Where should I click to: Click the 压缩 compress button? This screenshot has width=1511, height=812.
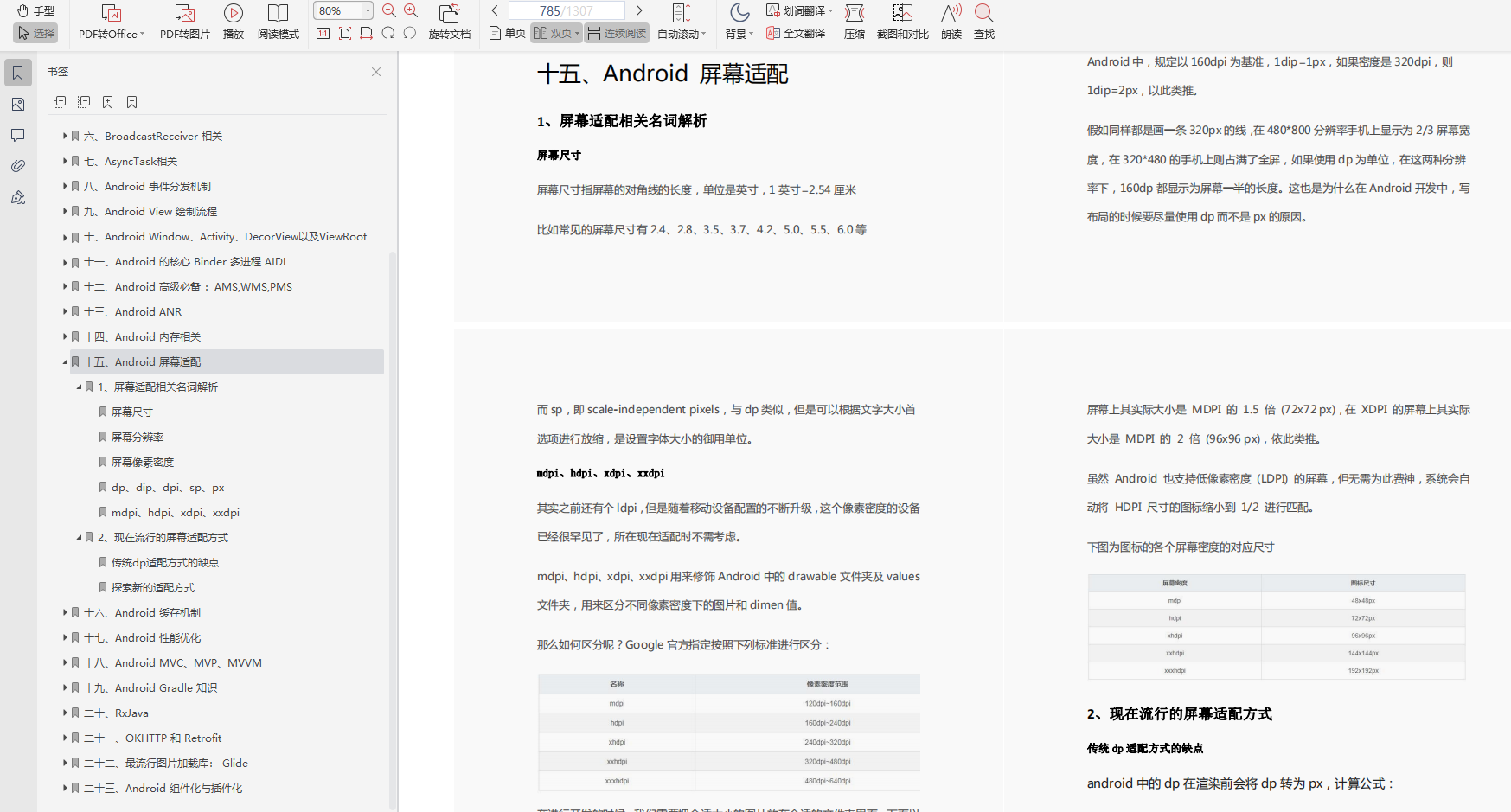855,22
